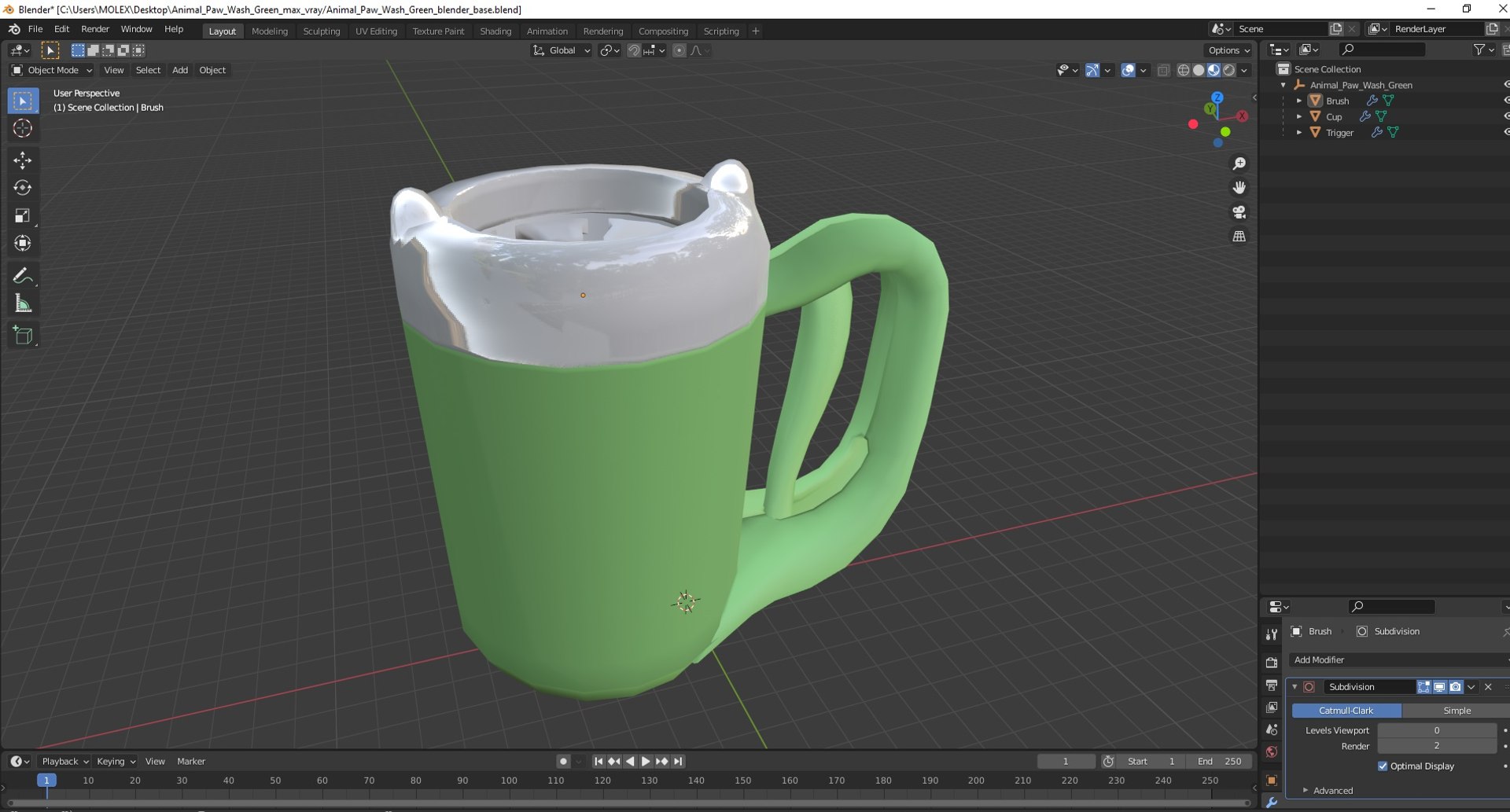Open the View Layer properties tab
The image size is (1510, 812).
coord(1271,707)
